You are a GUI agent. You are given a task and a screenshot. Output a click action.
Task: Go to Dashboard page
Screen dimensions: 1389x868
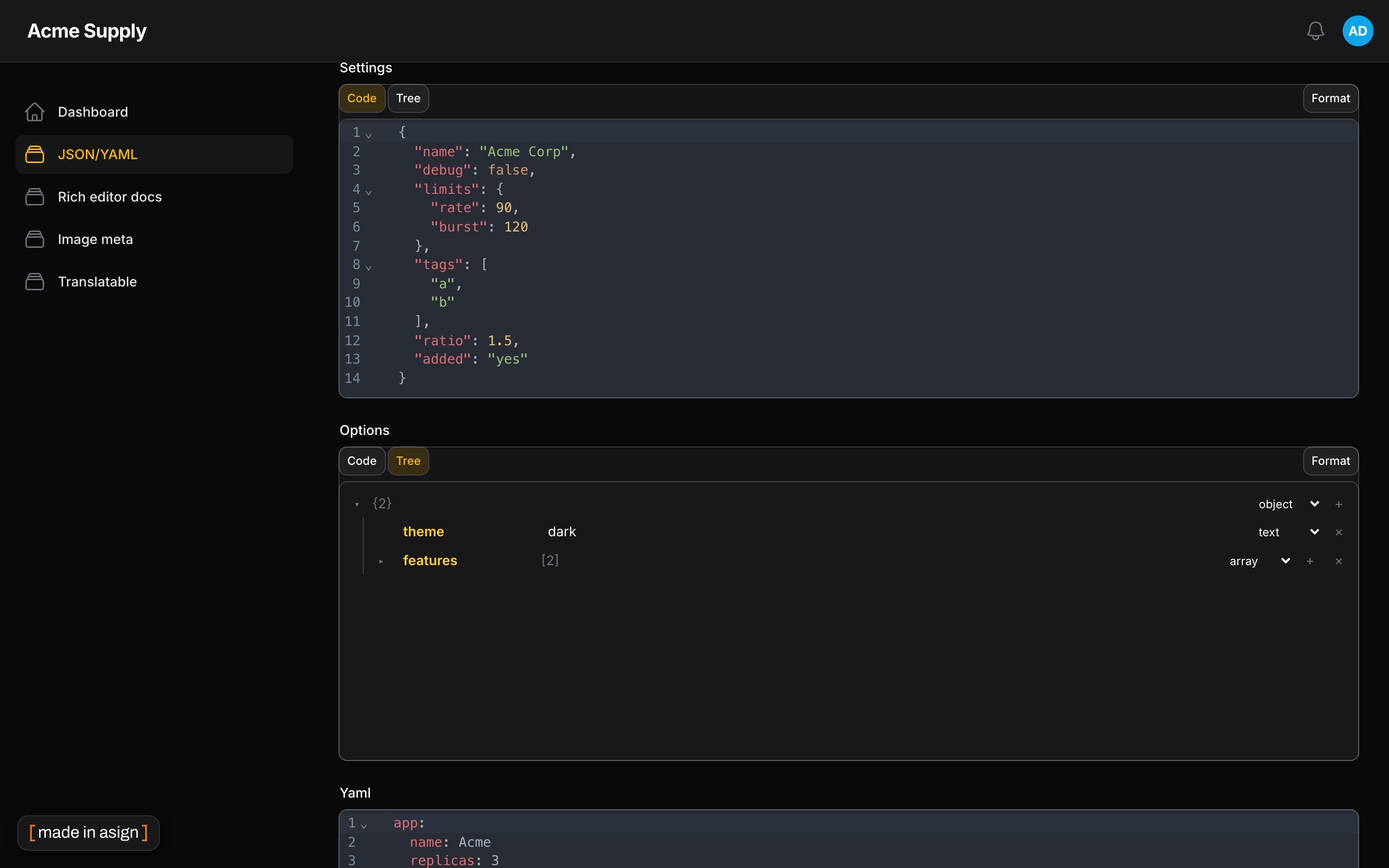(x=154, y=112)
